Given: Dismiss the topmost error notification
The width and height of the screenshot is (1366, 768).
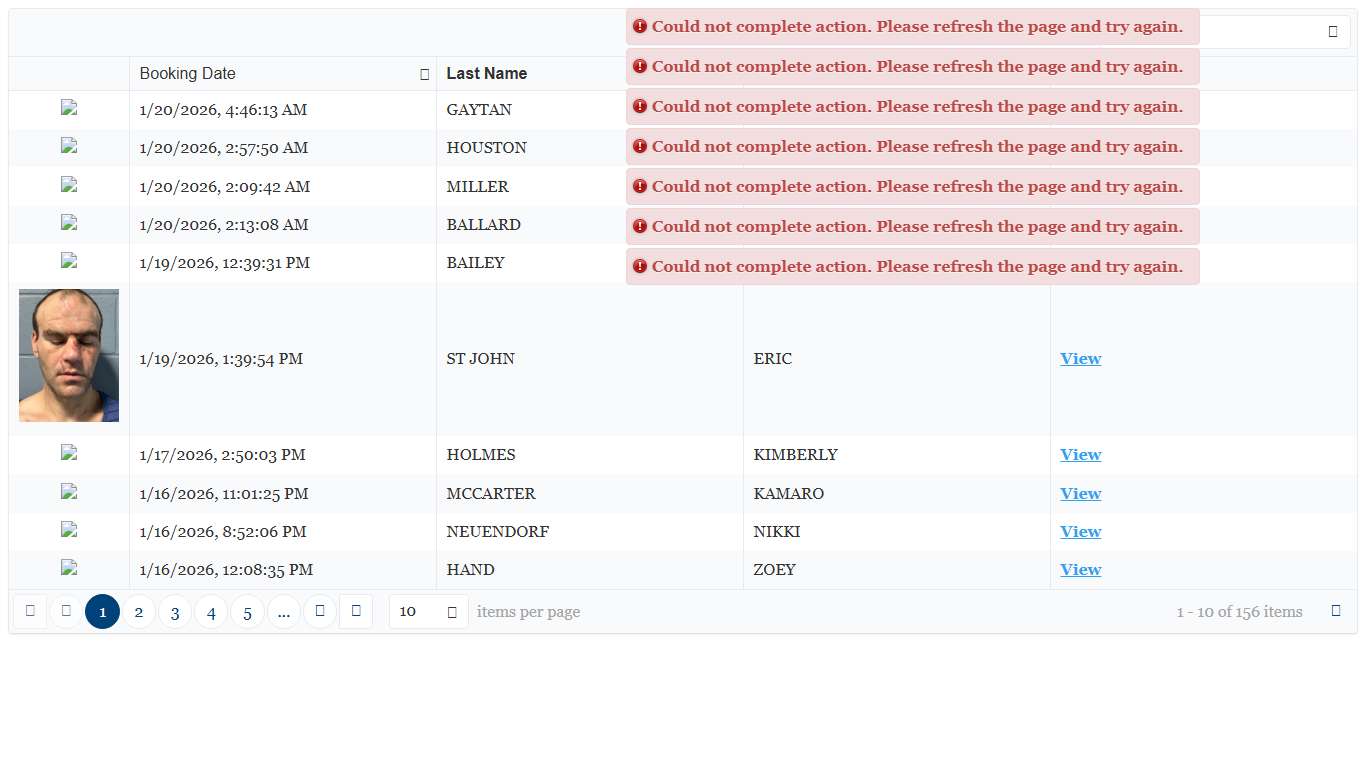Looking at the screenshot, I should (x=912, y=27).
